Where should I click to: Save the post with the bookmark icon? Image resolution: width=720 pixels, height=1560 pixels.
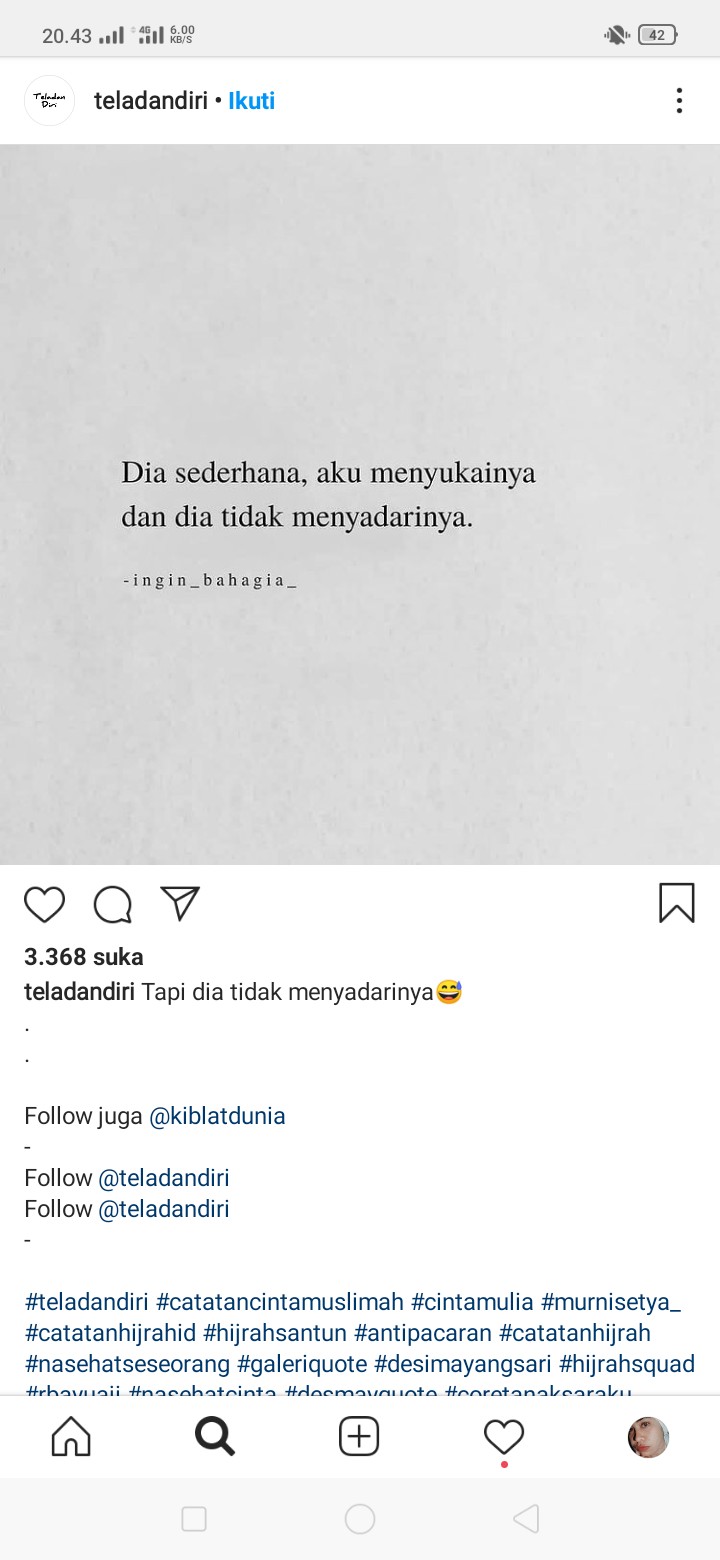click(677, 903)
